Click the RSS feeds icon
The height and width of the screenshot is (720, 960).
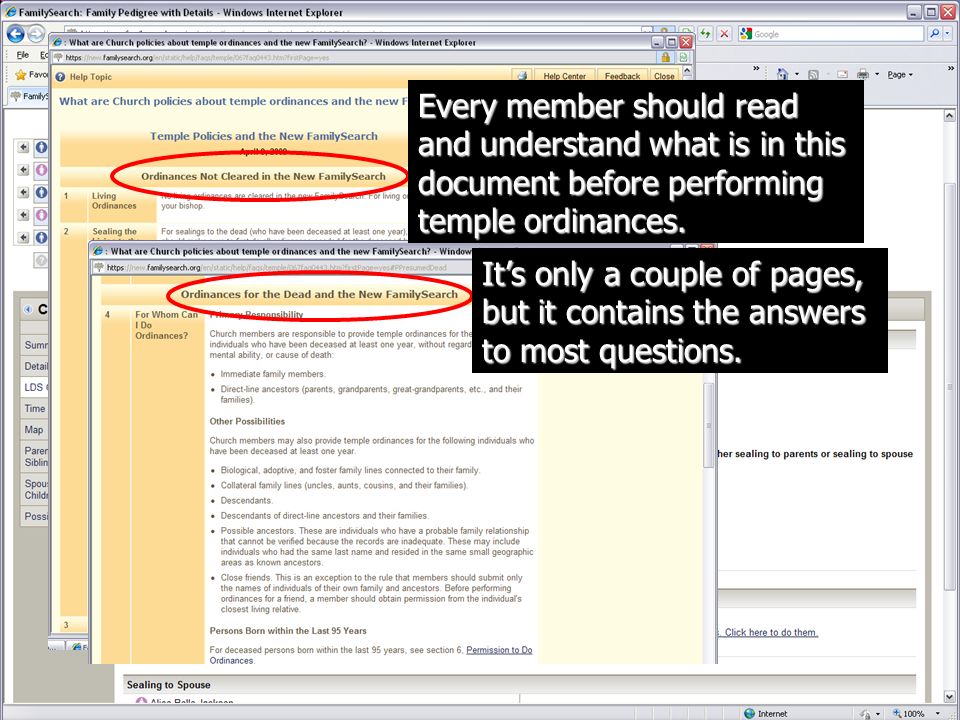tap(814, 75)
